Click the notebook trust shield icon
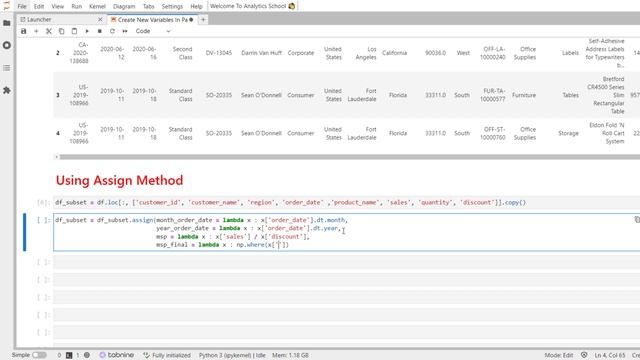 click(x=584, y=355)
